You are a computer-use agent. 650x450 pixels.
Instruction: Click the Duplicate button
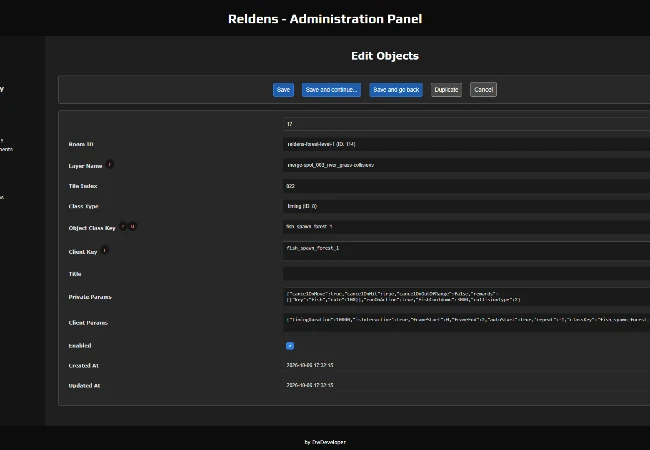[446, 90]
